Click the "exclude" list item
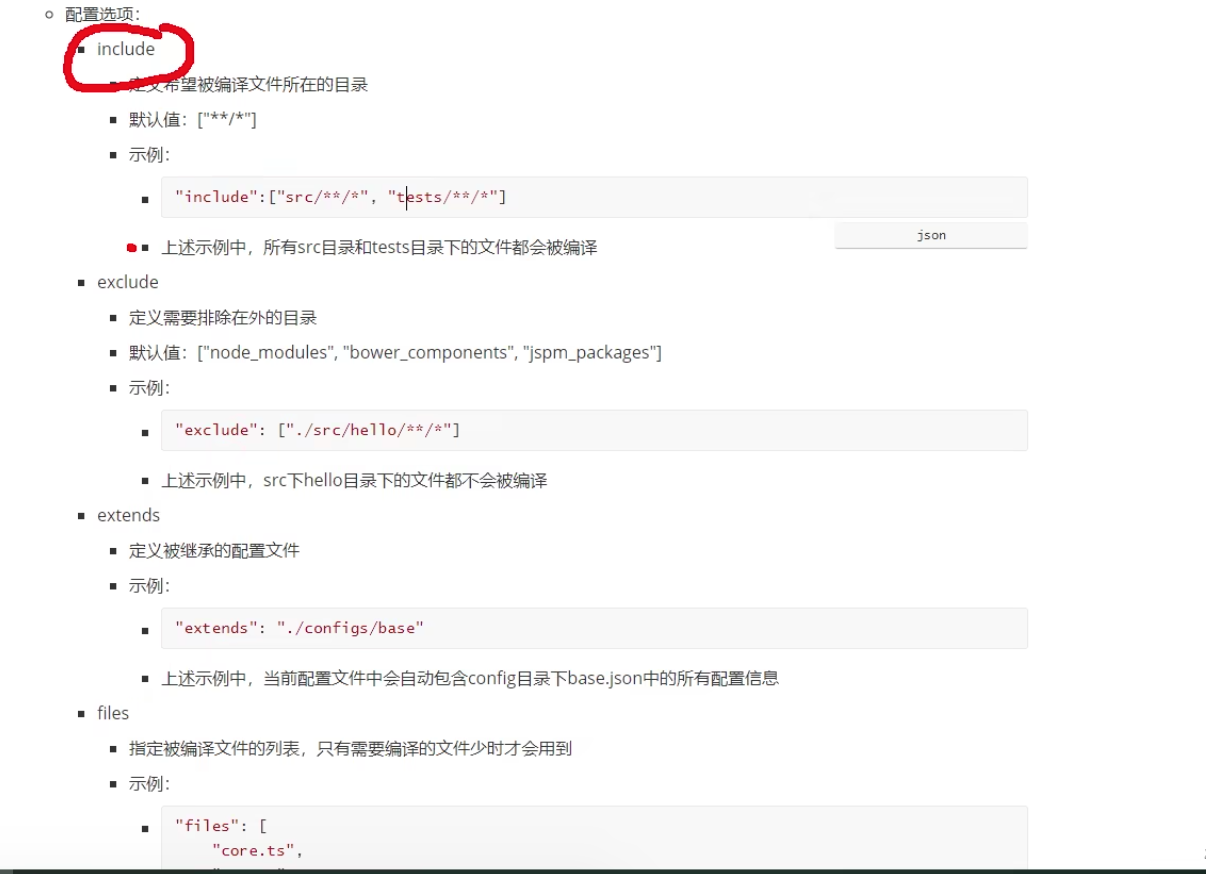 pyautogui.click(x=128, y=282)
